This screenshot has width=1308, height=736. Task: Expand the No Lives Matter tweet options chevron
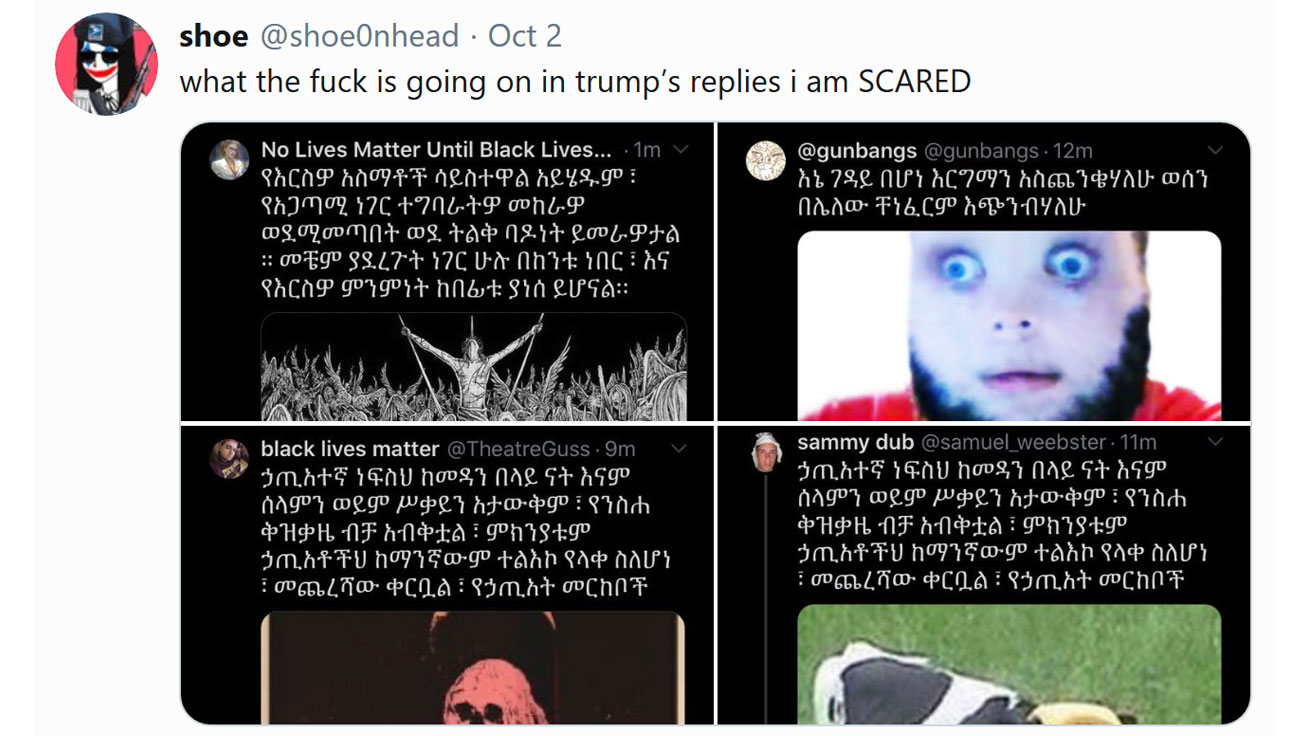click(681, 150)
